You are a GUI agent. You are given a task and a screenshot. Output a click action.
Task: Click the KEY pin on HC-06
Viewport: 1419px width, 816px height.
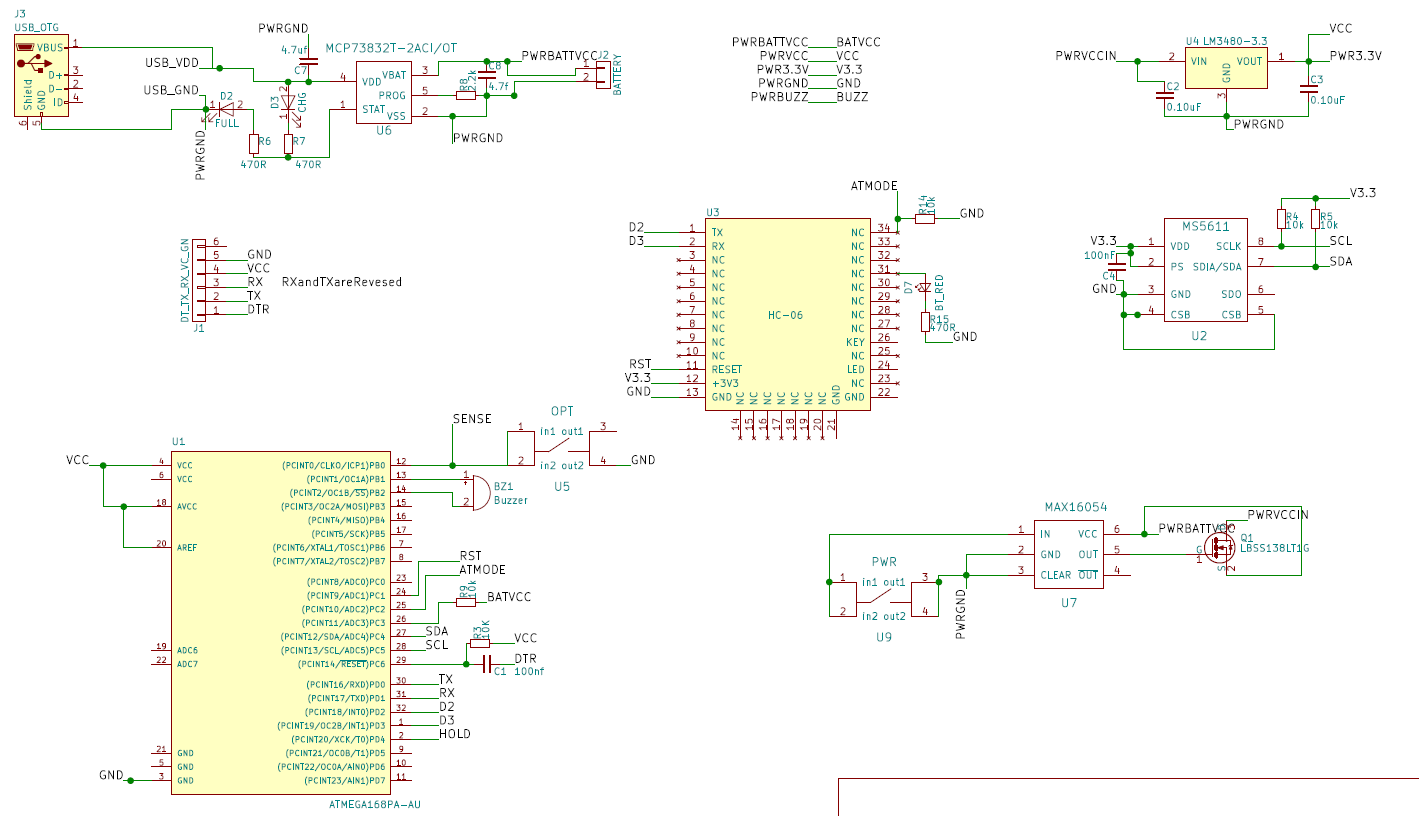(854, 342)
